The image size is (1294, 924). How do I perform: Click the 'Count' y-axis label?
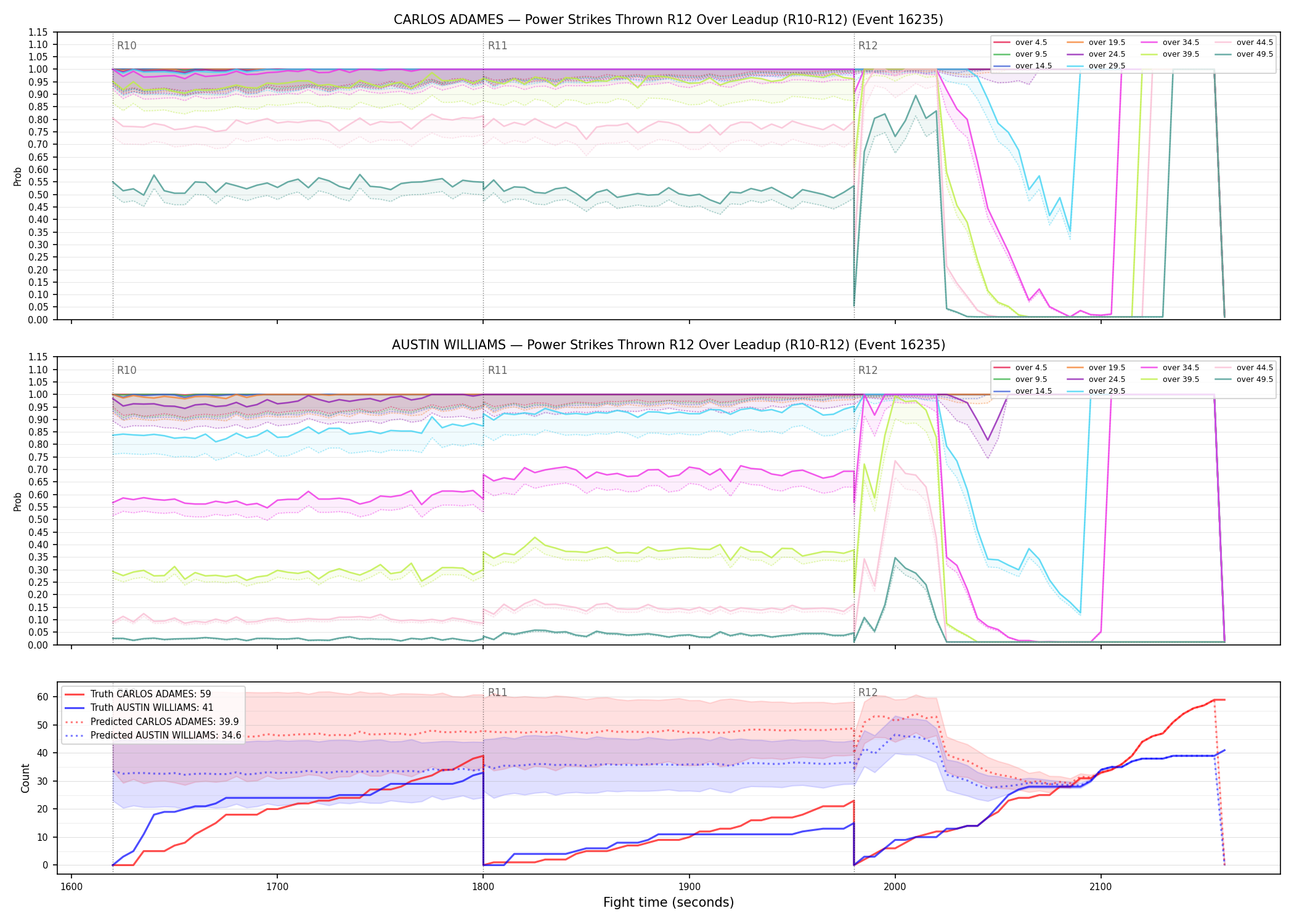[25, 778]
